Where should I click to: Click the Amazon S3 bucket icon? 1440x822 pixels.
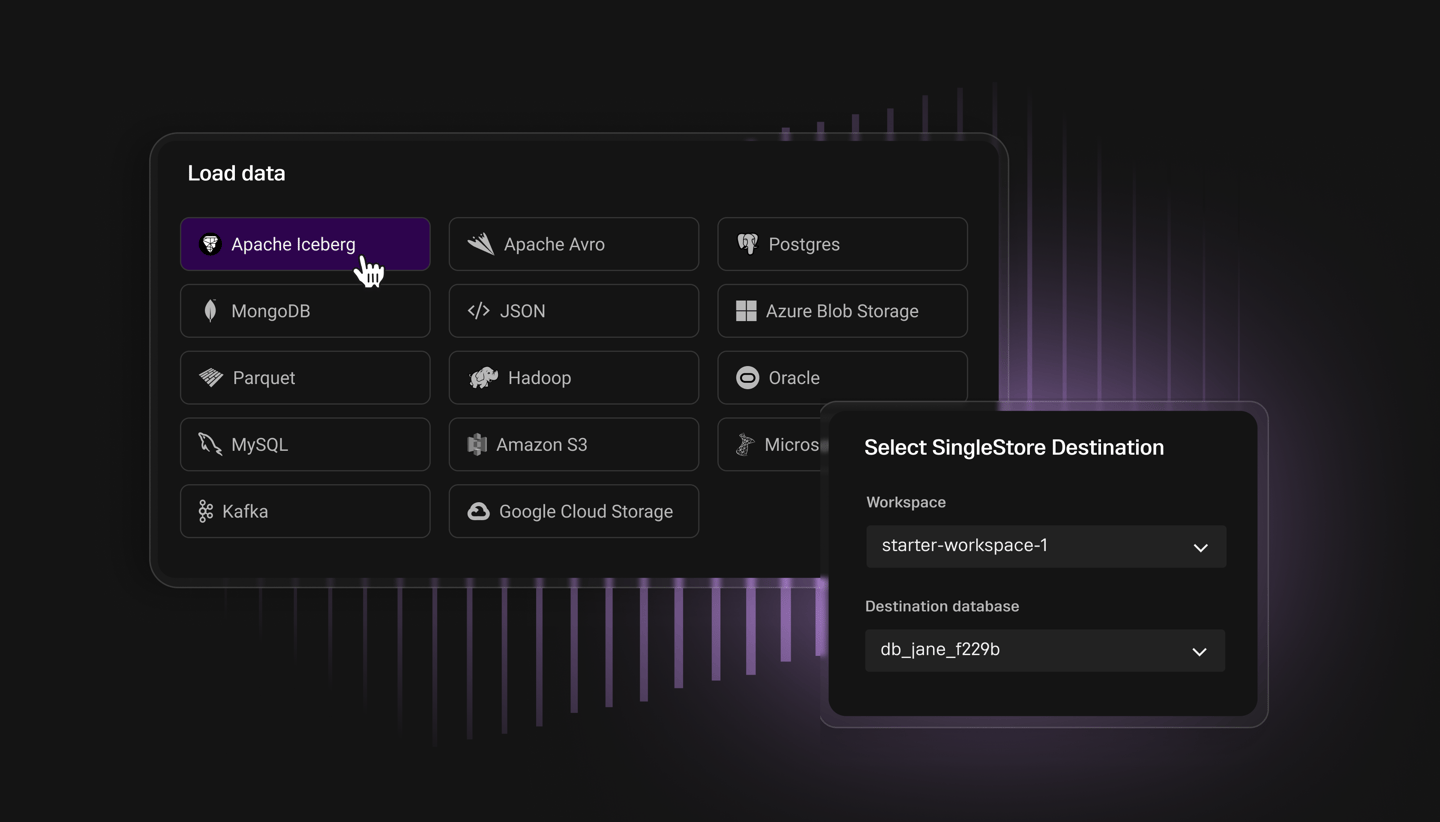pos(478,444)
